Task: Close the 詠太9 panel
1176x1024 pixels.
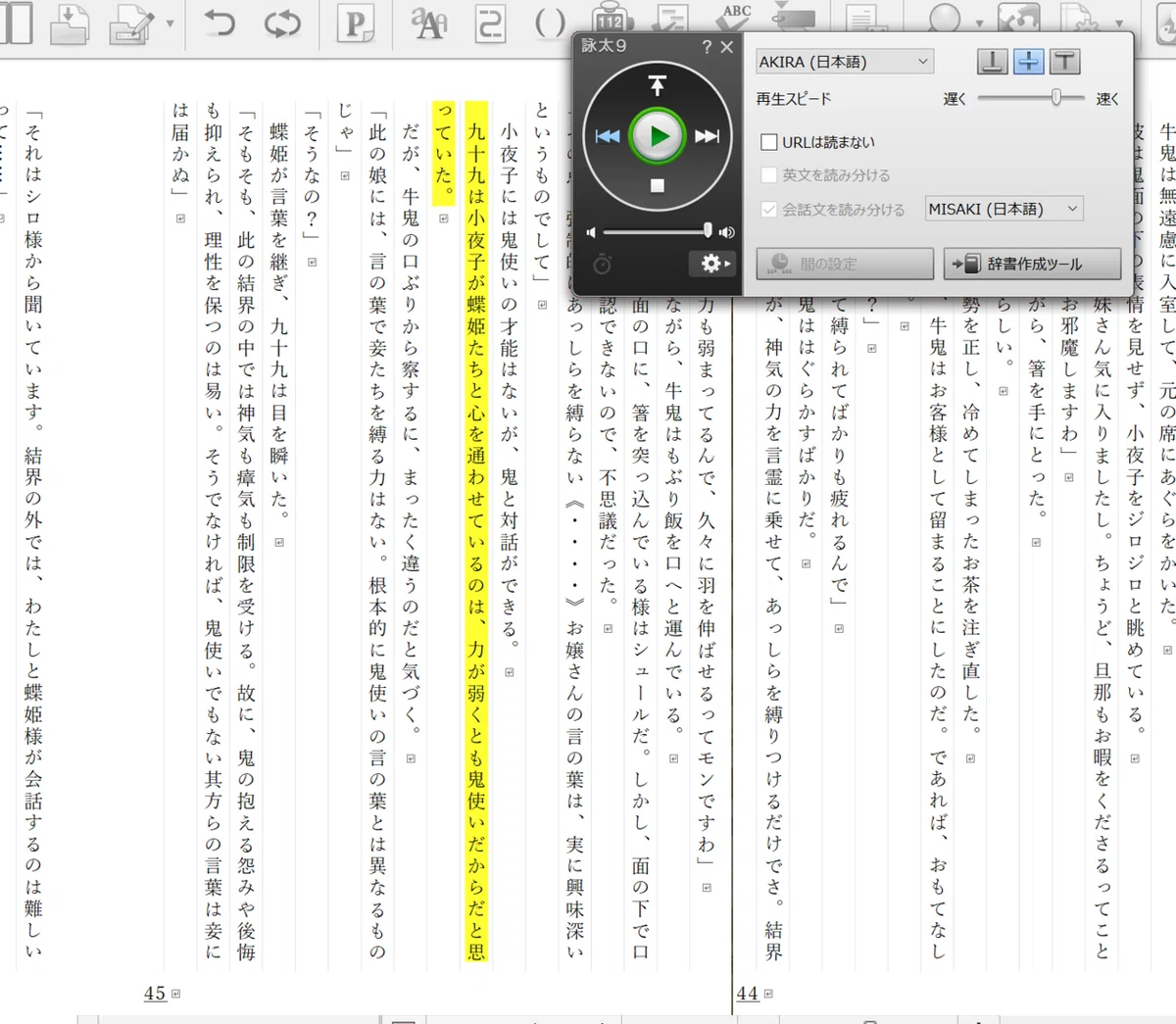Action: click(x=726, y=46)
